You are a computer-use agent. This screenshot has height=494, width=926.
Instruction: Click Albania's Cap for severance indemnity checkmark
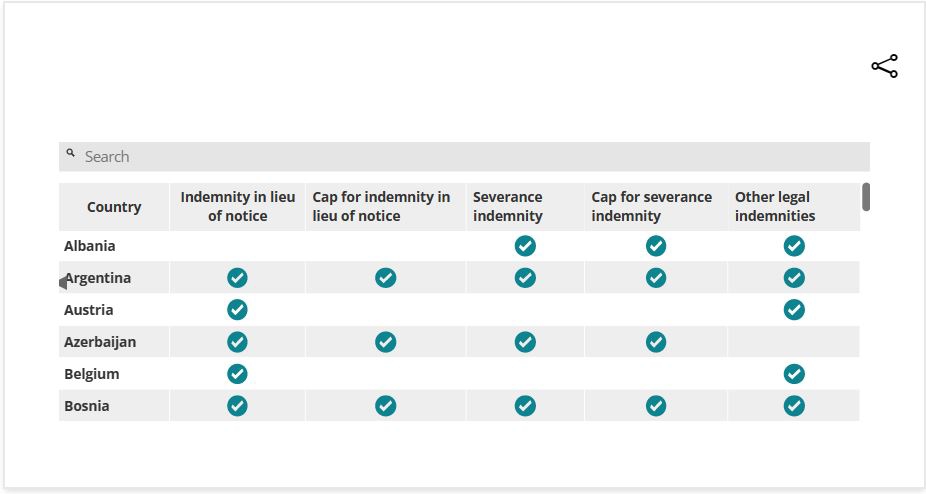pyautogui.click(x=656, y=246)
